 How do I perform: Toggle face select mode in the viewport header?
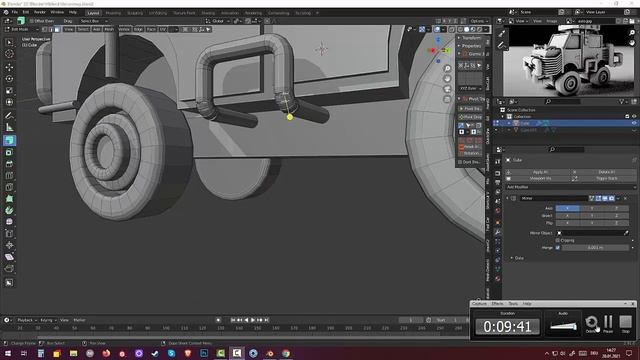coord(57,29)
